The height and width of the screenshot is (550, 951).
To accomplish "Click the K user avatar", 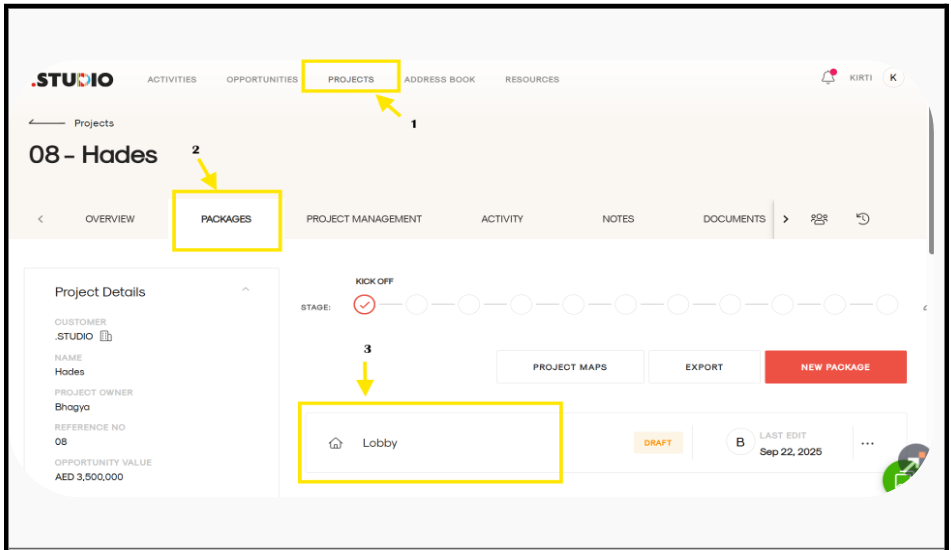I will point(892,78).
